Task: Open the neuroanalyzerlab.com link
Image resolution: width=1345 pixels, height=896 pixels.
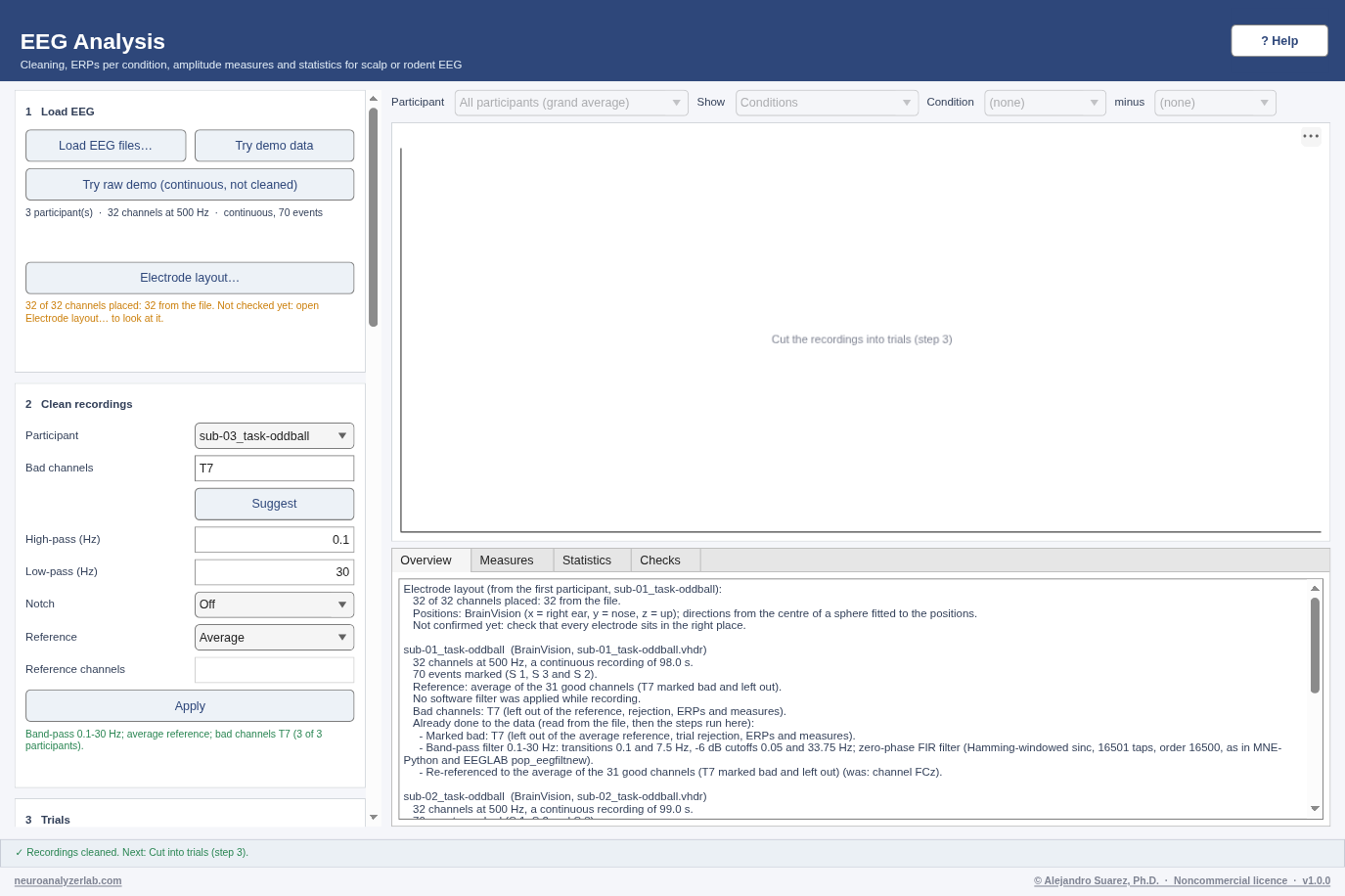Action: 67,881
